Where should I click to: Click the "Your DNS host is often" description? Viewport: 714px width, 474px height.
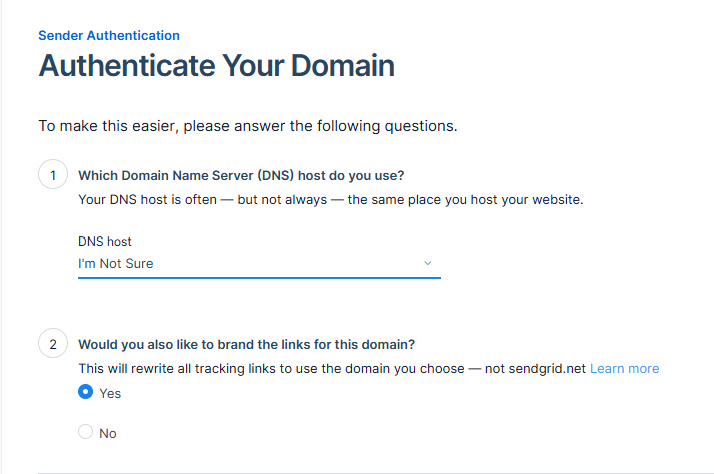(330, 198)
